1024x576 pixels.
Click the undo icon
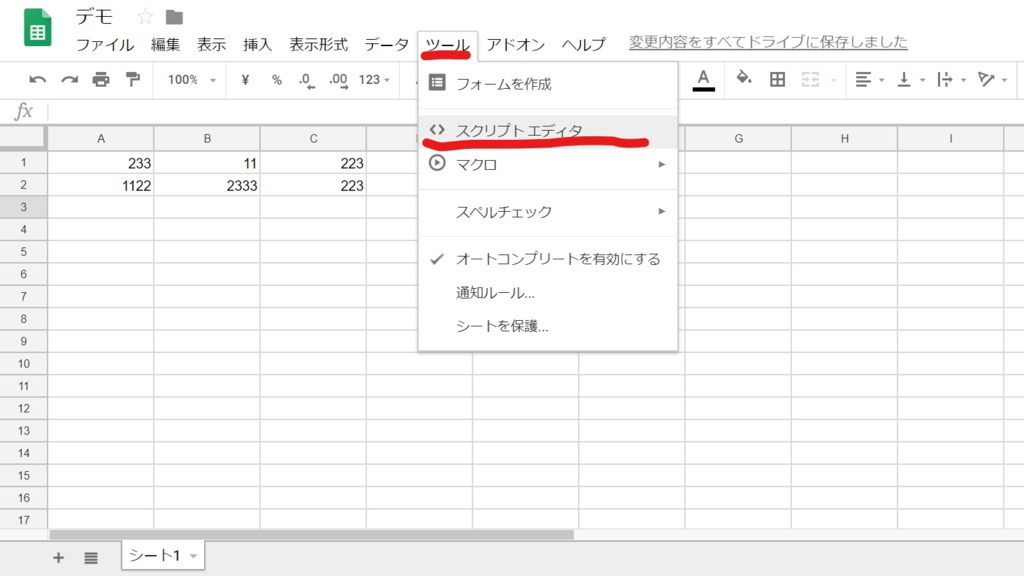[40, 79]
